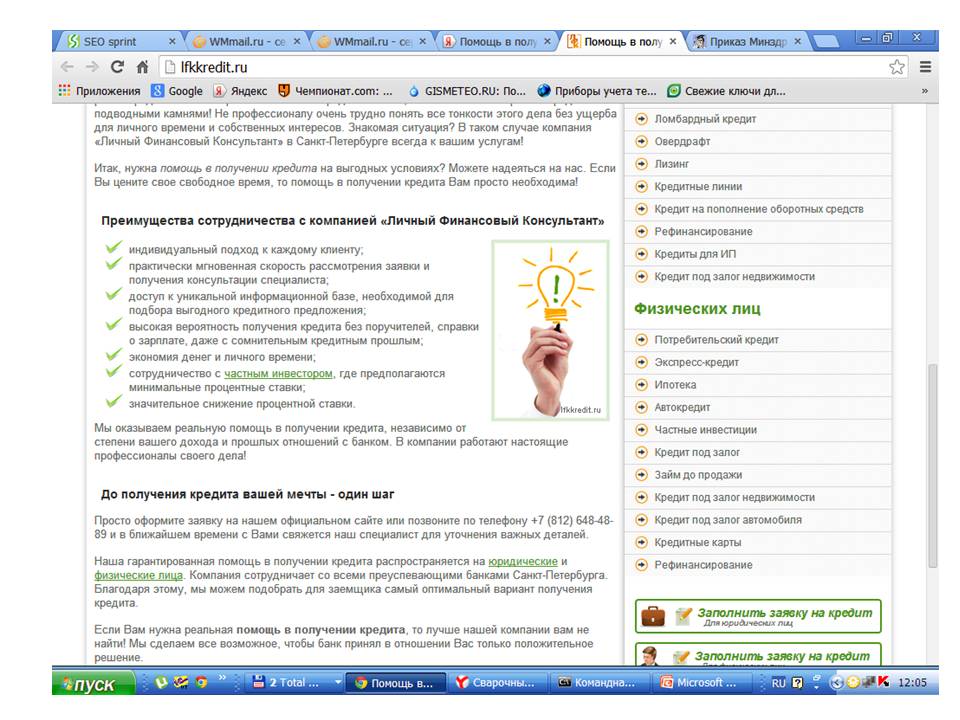Switch to the Microsoft ... taskbar window
The image size is (960, 720).
(700, 683)
